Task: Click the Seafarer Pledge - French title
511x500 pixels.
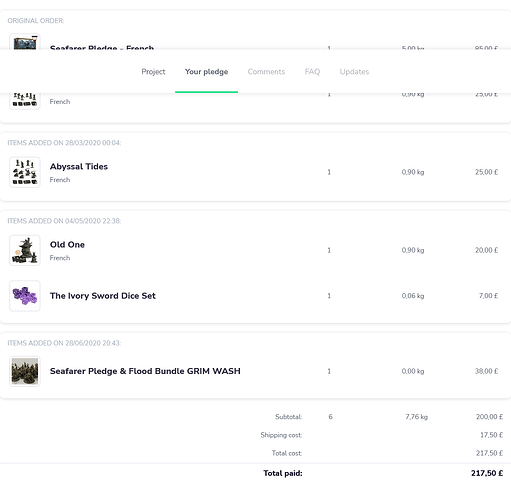Action: (x=102, y=48)
